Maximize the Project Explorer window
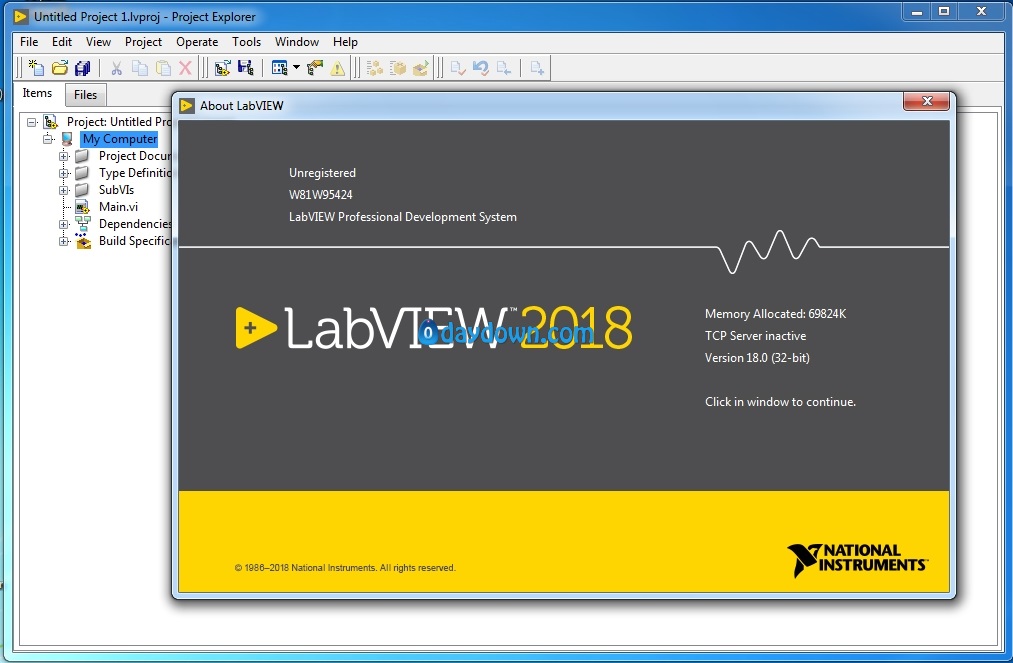 coord(944,11)
